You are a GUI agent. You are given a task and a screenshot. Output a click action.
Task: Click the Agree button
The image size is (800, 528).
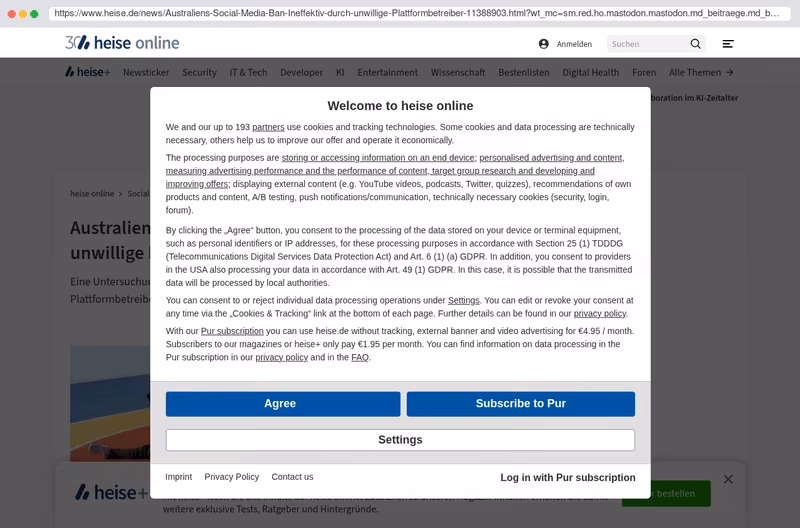coord(283,404)
